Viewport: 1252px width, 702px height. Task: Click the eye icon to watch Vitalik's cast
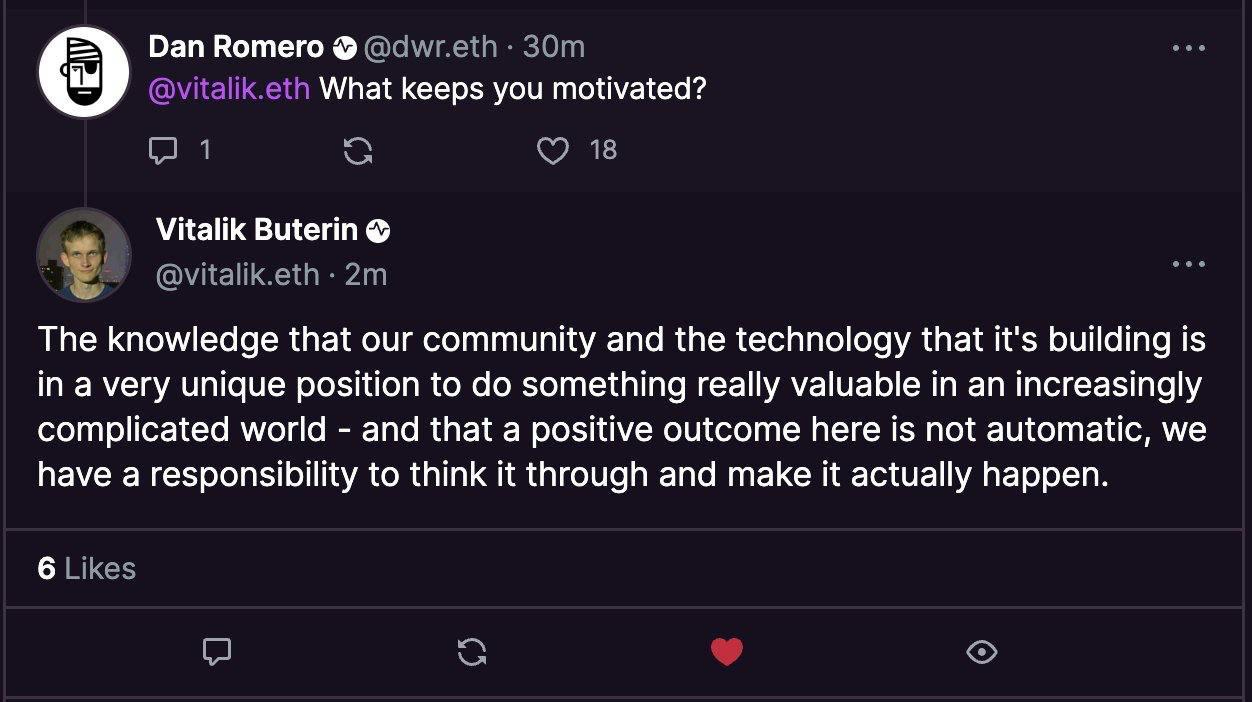click(x=981, y=652)
